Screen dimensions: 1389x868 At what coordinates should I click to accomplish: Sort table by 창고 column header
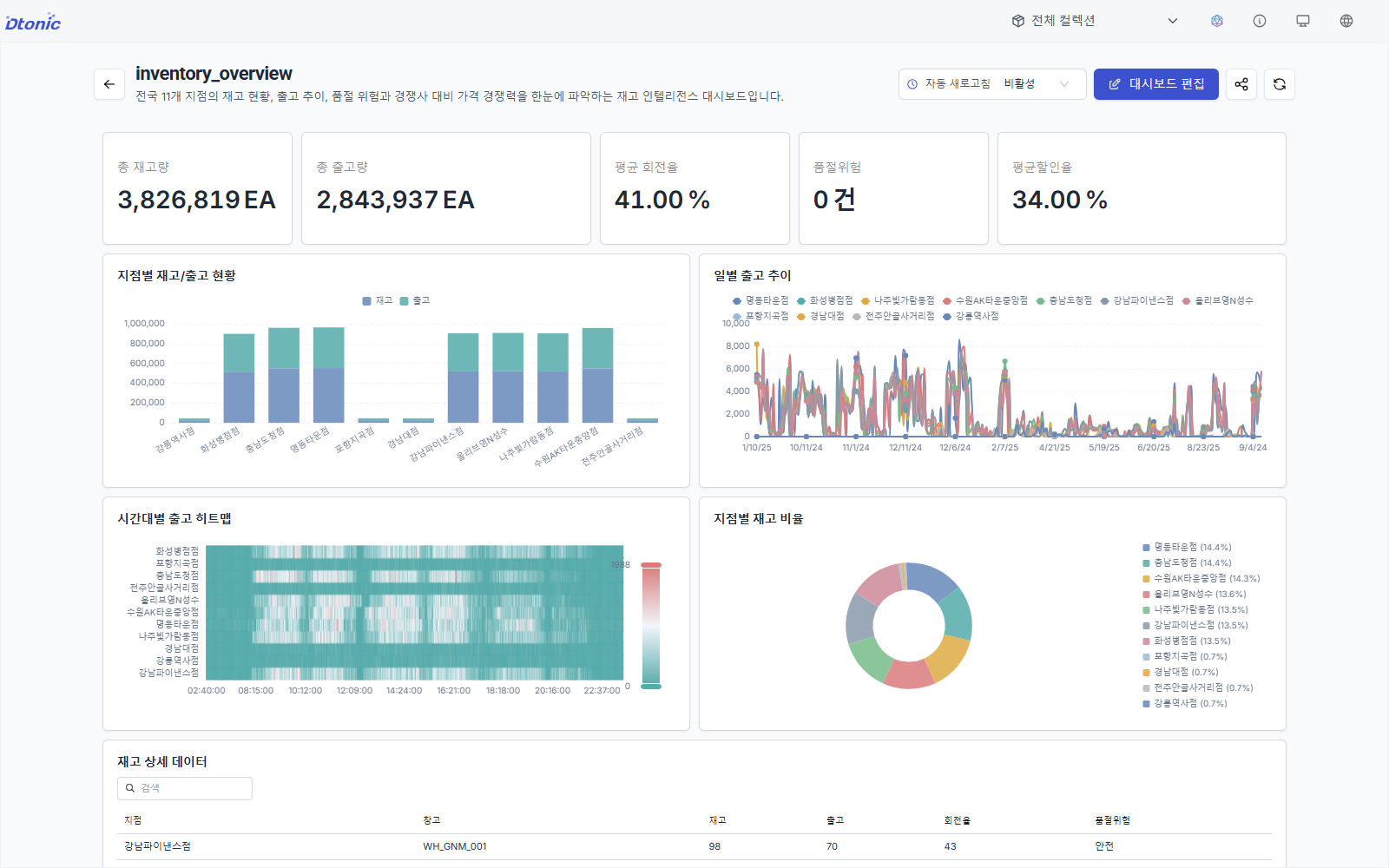431,820
